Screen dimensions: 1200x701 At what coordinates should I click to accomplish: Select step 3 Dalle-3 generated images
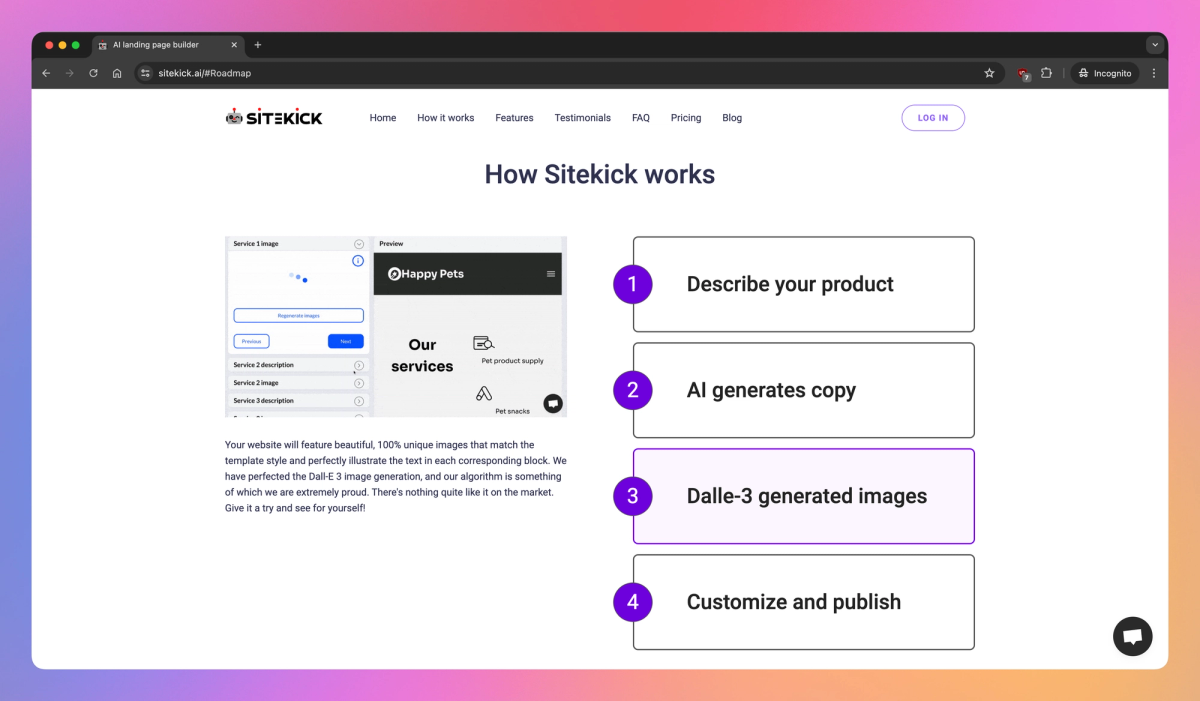point(803,496)
